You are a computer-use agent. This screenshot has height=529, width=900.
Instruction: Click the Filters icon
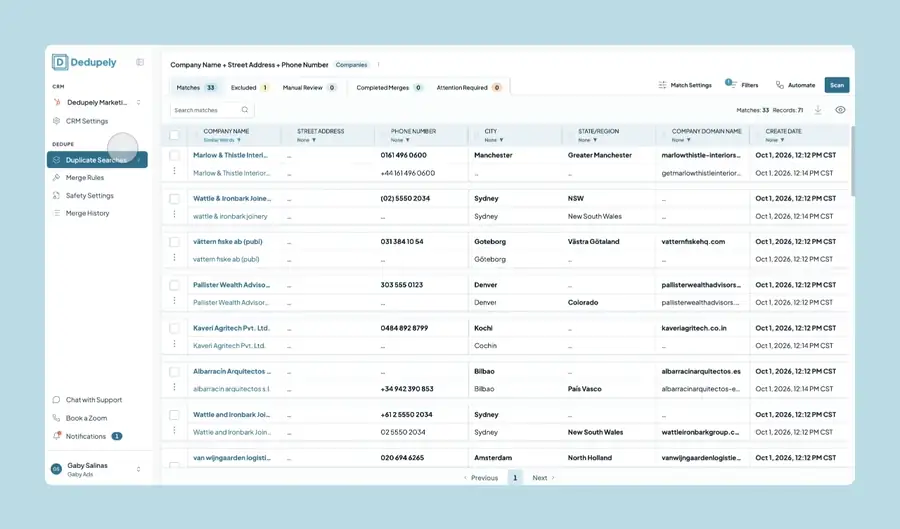click(x=730, y=84)
